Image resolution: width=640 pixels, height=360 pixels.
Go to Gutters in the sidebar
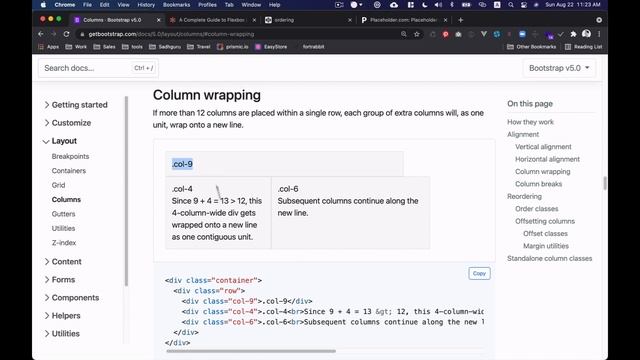click(x=63, y=214)
